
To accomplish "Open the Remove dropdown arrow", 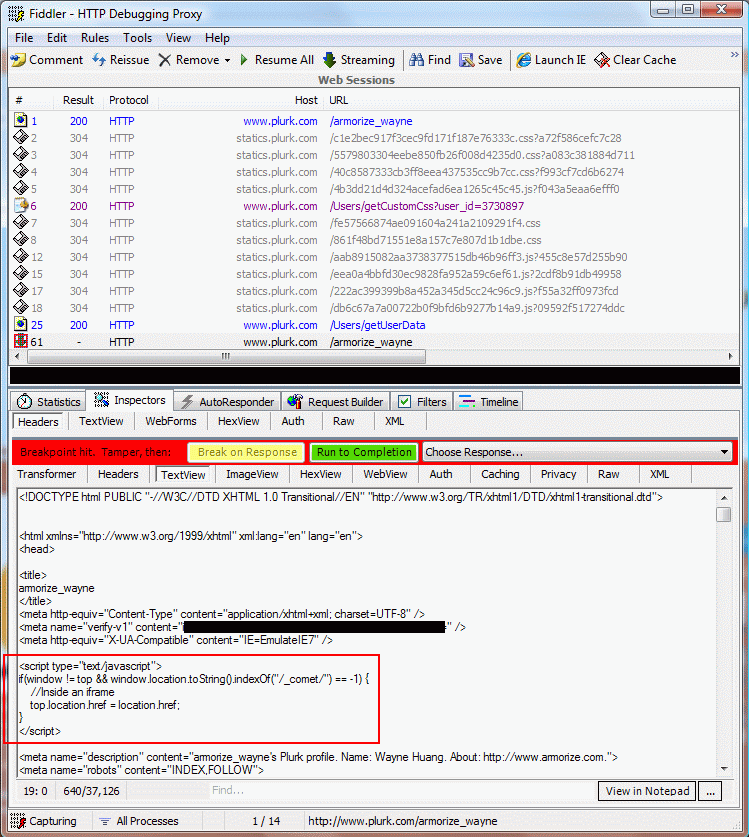I will click(x=227, y=60).
